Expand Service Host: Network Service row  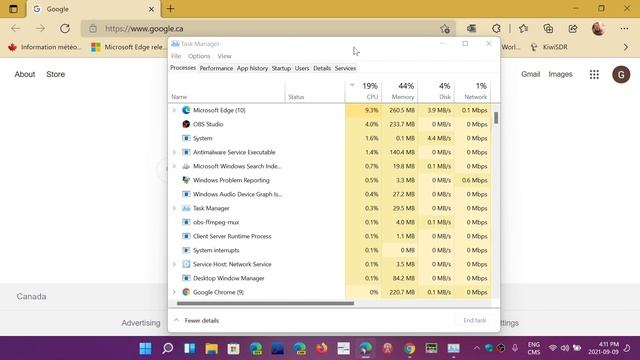coord(174,264)
